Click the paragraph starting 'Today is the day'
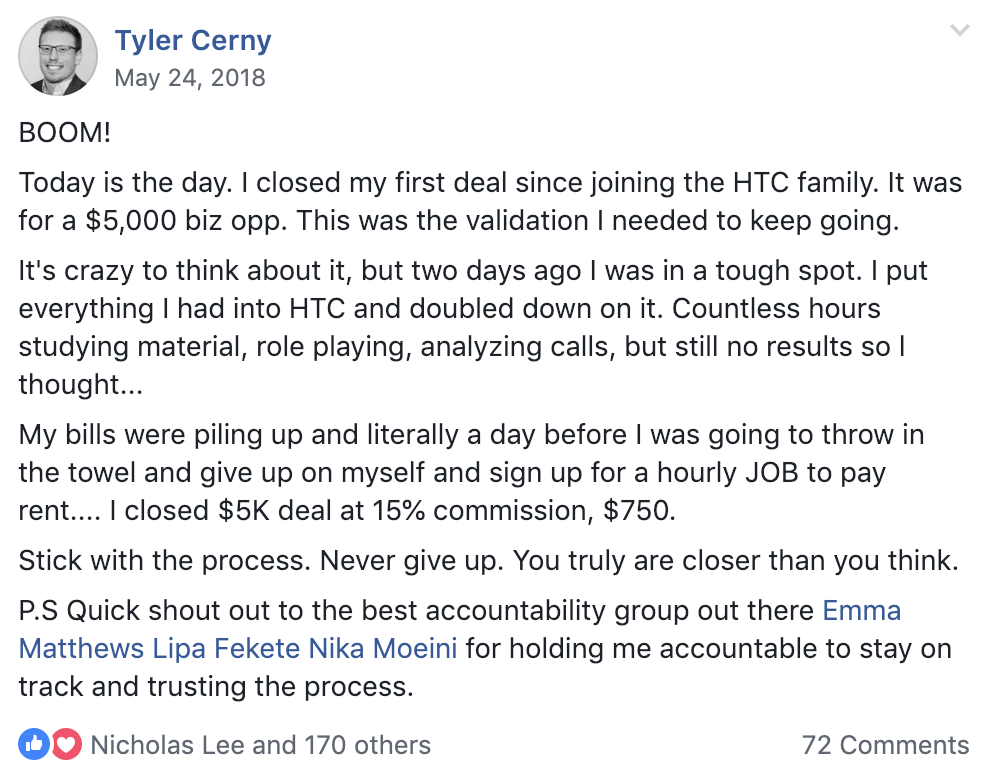The width and height of the screenshot is (992, 782). click(490, 201)
